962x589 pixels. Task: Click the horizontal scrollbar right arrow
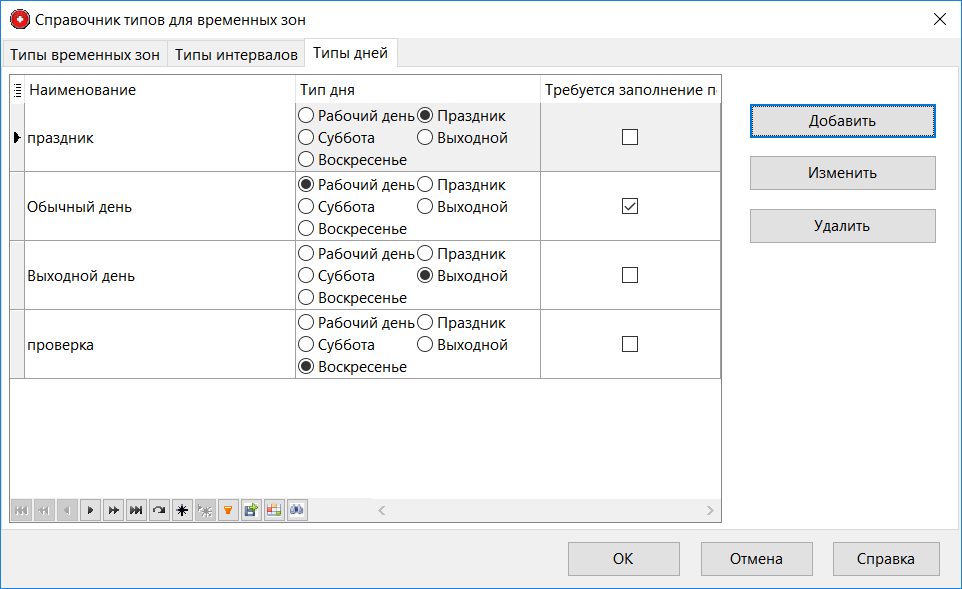710,511
